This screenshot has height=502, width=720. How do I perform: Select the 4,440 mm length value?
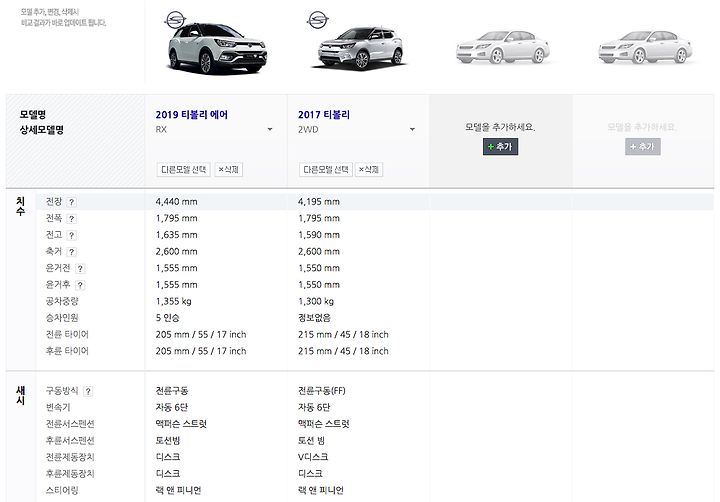coord(176,202)
